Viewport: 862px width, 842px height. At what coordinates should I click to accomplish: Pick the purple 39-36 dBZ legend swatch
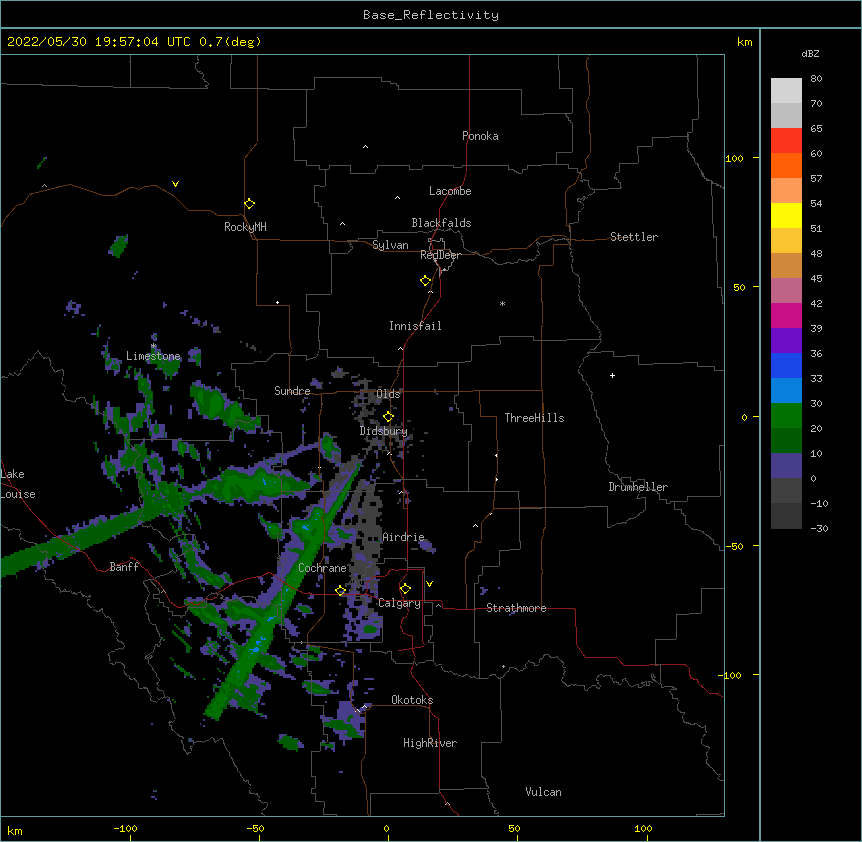(x=786, y=341)
